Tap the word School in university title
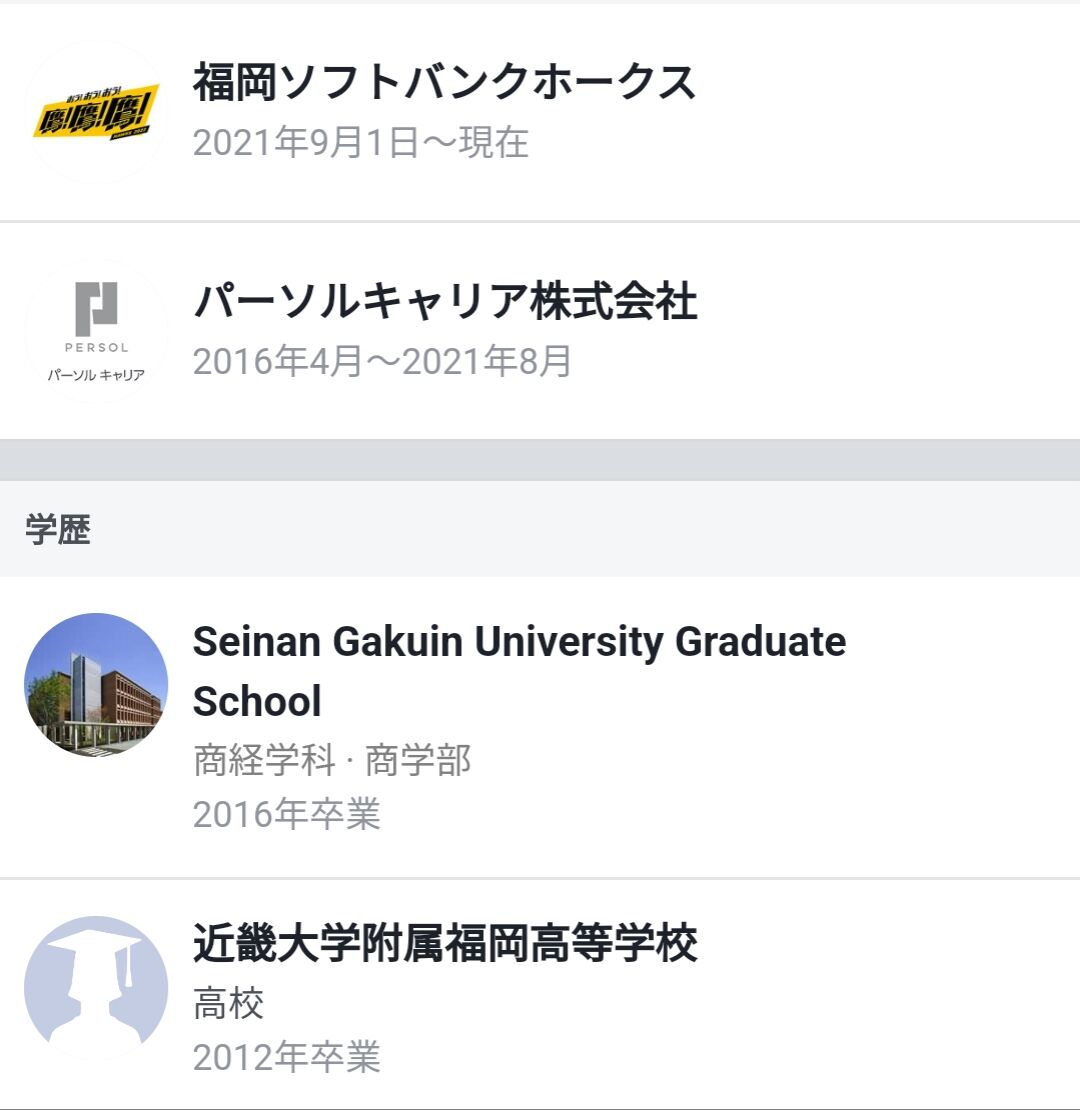The image size is (1080, 1110). (257, 702)
